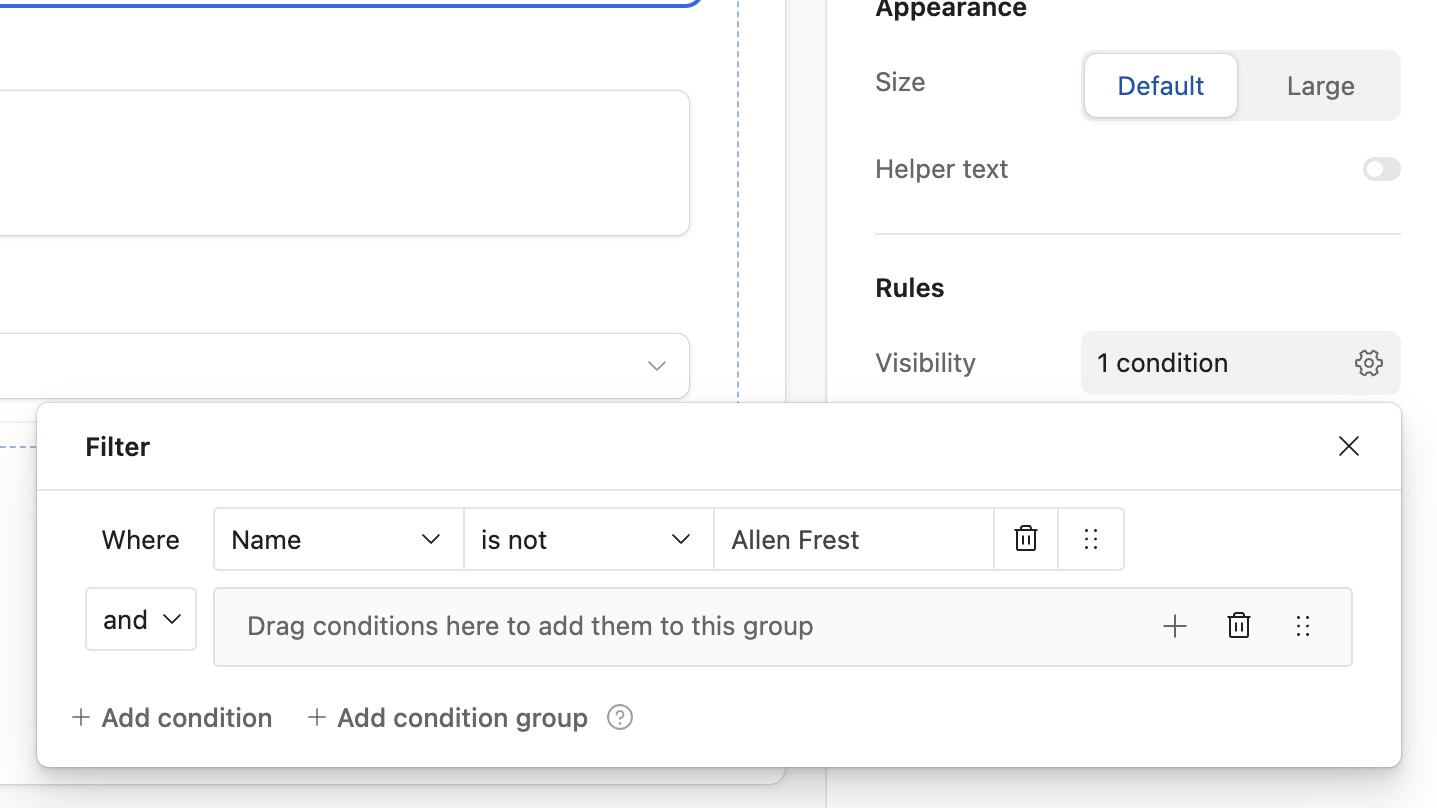The height and width of the screenshot is (808, 1437).
Task: Change the 'and' conjunction dropdown
Action: 141,620
